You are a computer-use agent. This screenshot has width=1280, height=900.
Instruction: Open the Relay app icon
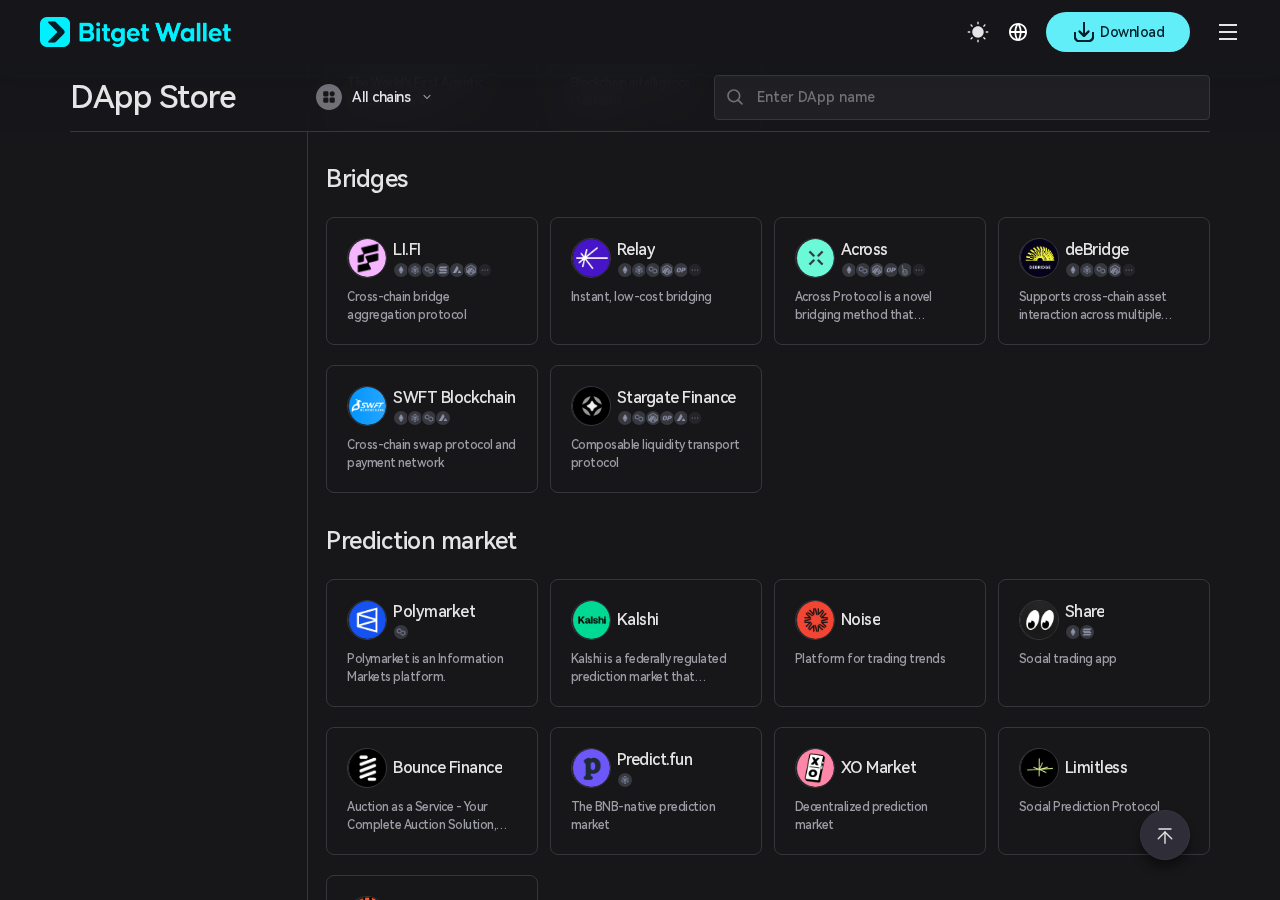tap(591, 258)
